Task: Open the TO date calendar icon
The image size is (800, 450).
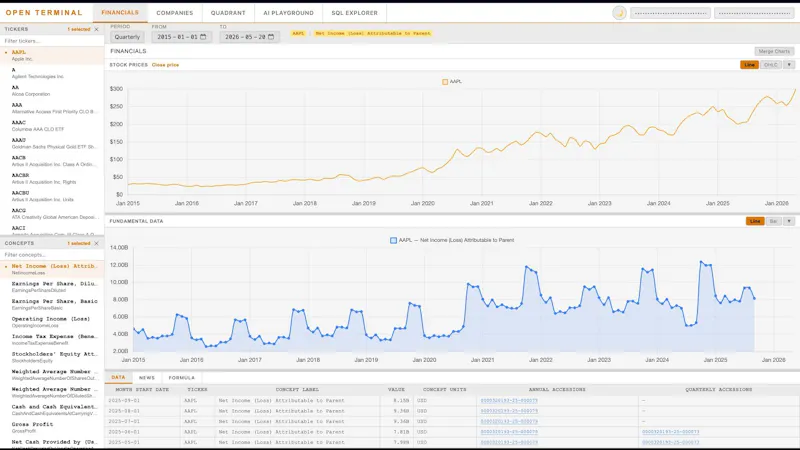Action: pyautogui.click(x=271, y=37)
